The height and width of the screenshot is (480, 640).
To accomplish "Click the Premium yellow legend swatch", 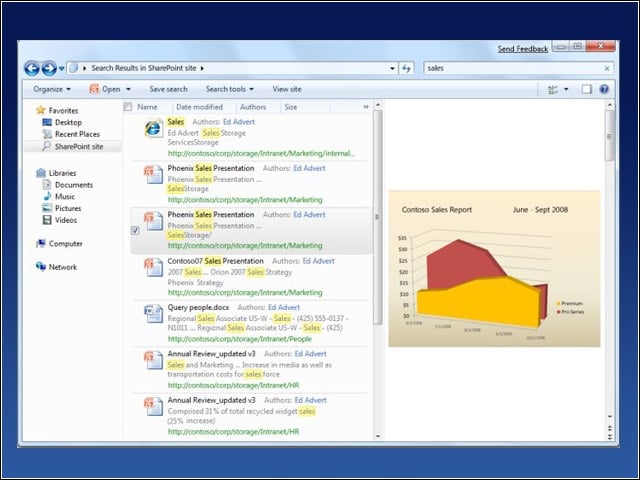I will tap(558, 303).
